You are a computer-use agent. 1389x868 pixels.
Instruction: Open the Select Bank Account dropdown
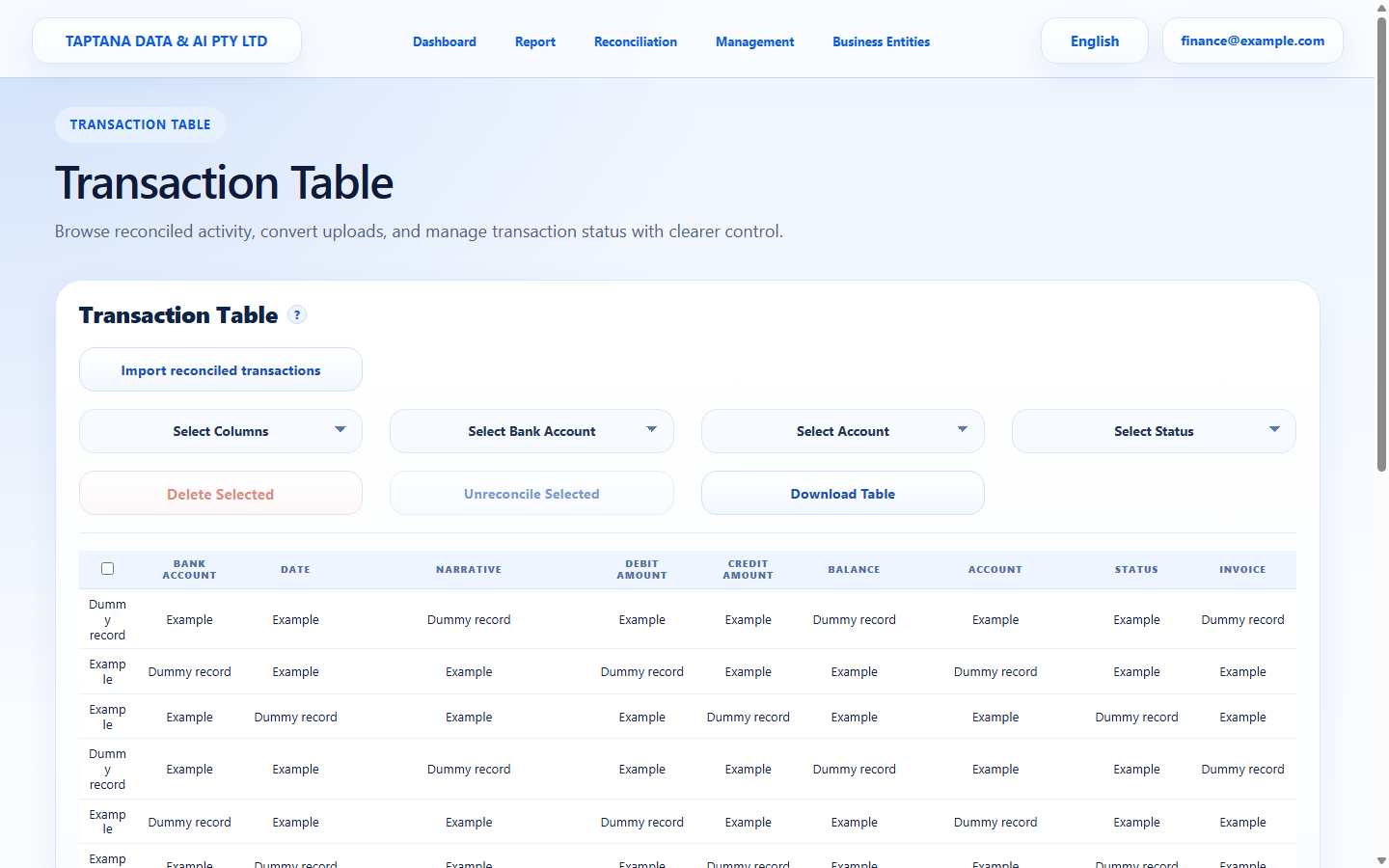point(531,431)
